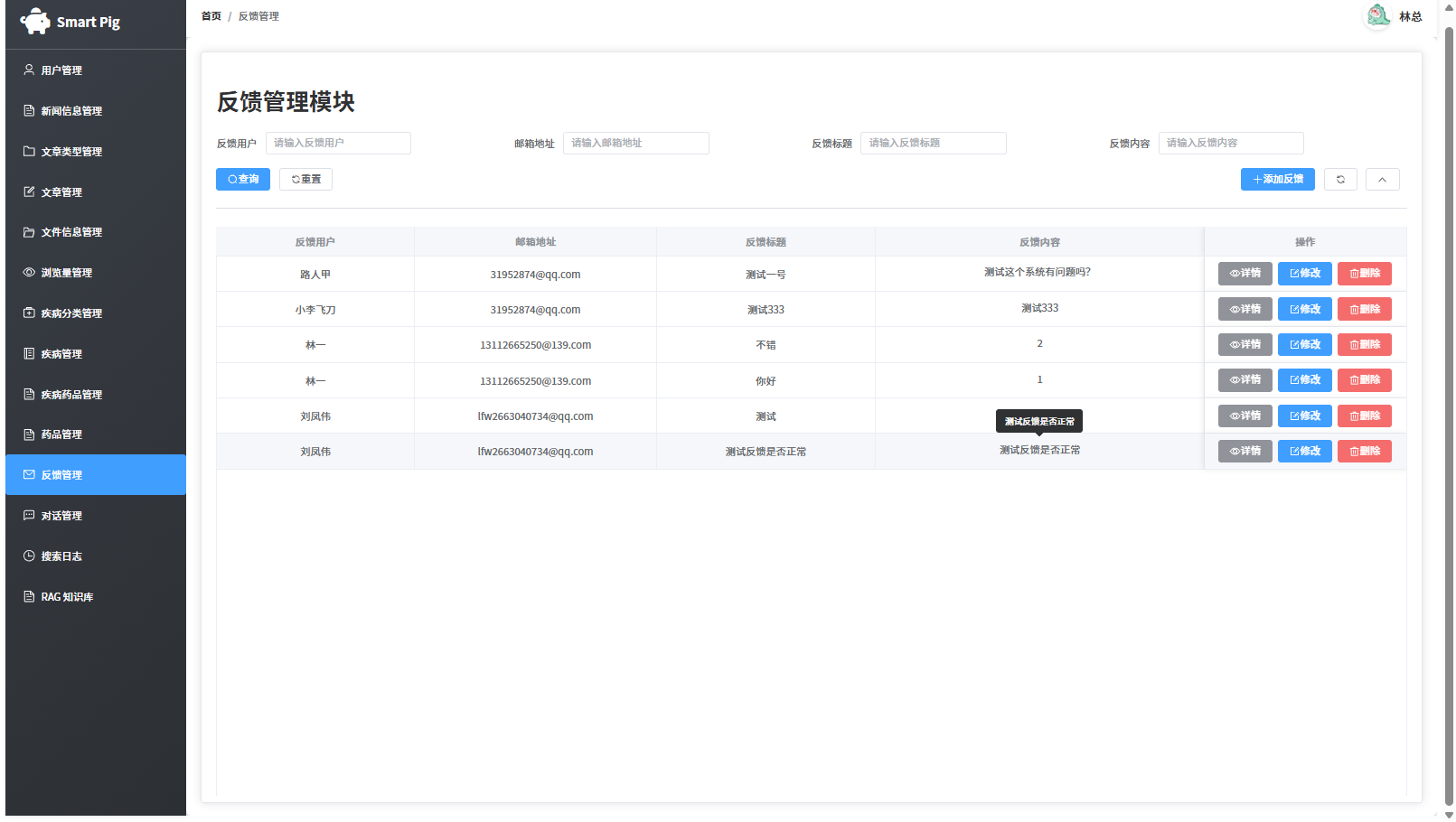
Task: Collapse the search panel with the chevron-up button
Action: 1382,179
